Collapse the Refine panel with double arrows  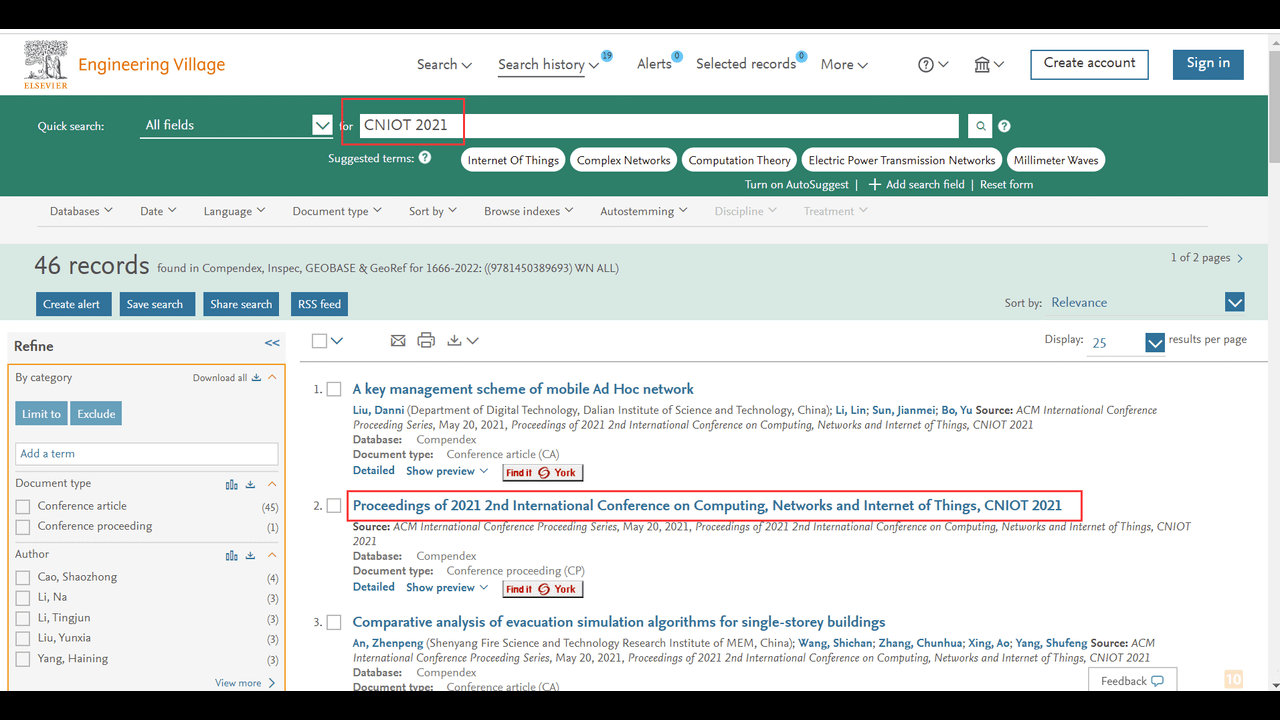point(272,343)
